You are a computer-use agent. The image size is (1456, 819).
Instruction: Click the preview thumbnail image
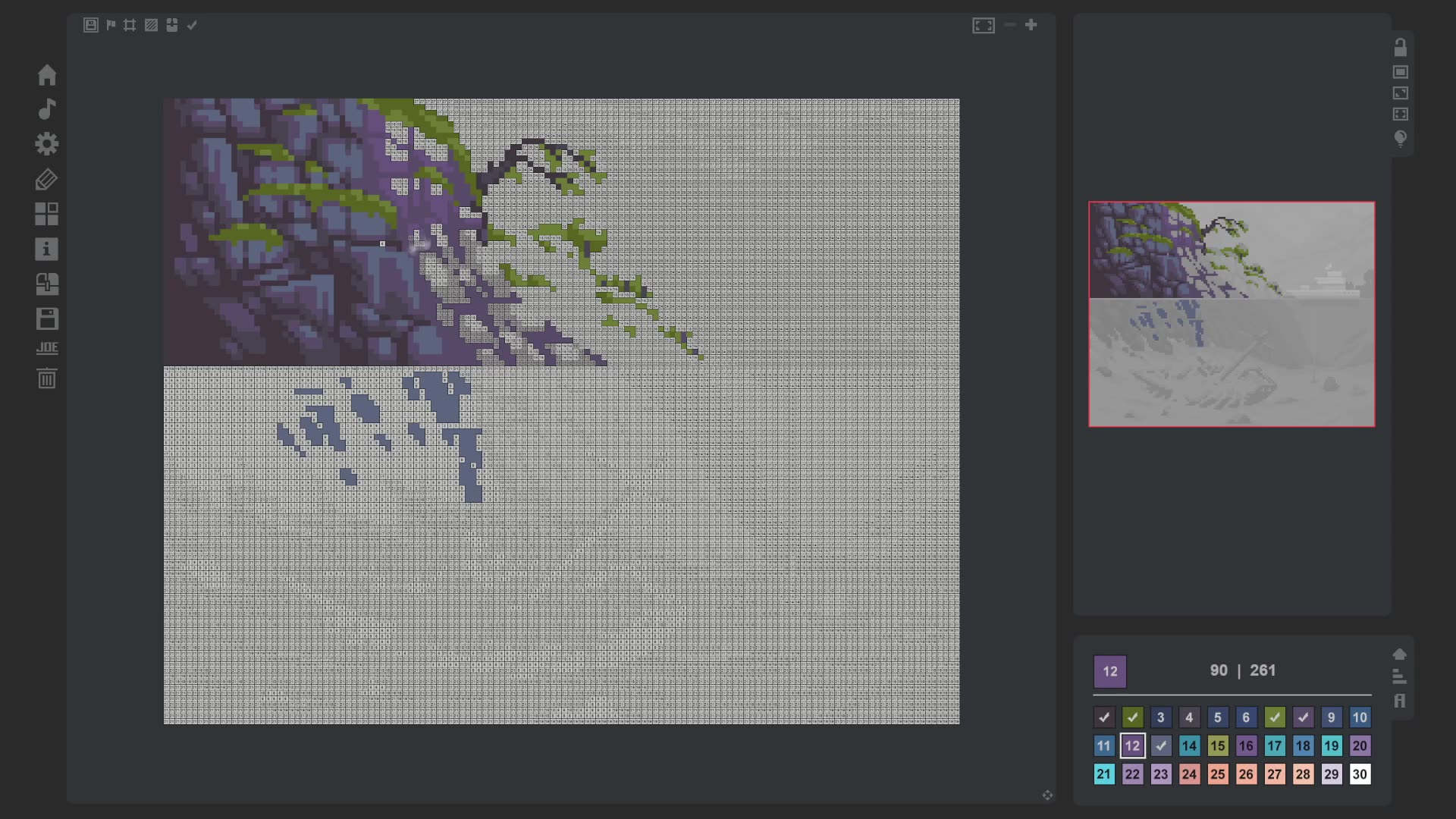coord(1231,314)
